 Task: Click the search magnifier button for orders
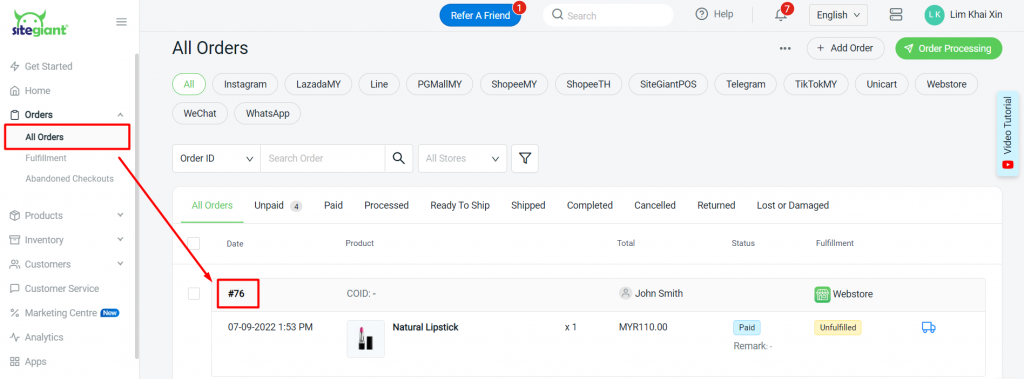tap(398, 158)
